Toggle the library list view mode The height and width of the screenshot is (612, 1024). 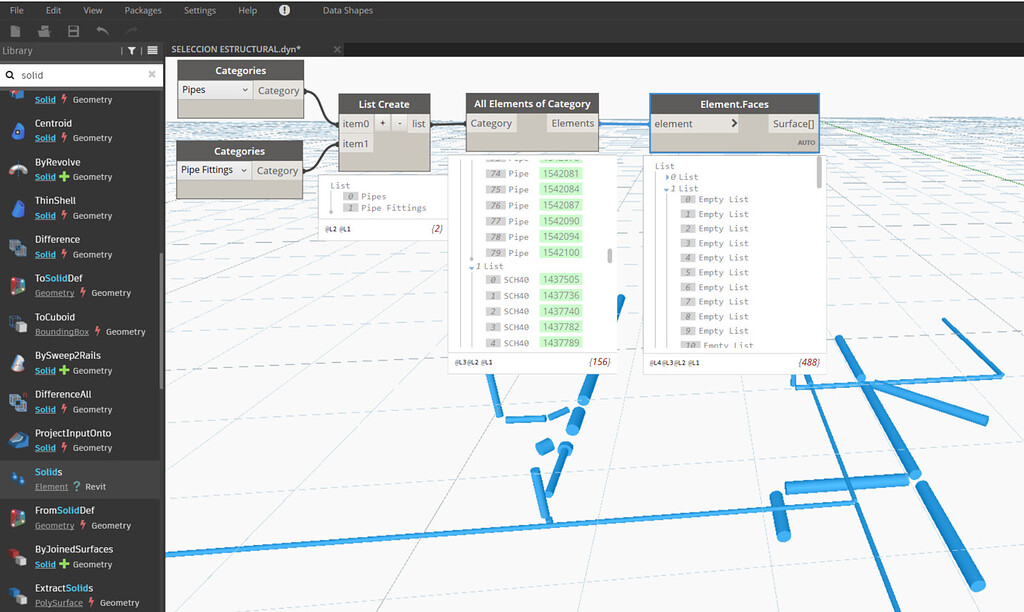coord(151,49)
